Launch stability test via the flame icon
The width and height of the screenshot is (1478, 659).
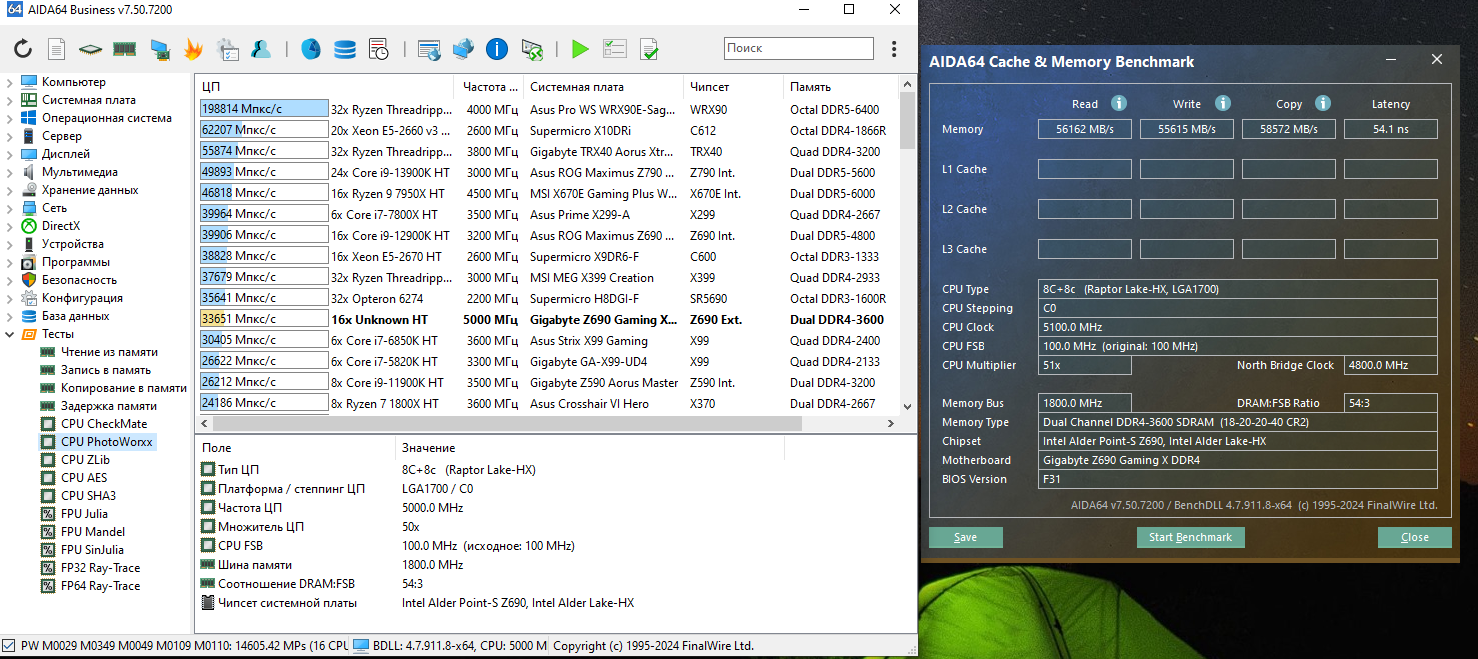pos(193,48)
